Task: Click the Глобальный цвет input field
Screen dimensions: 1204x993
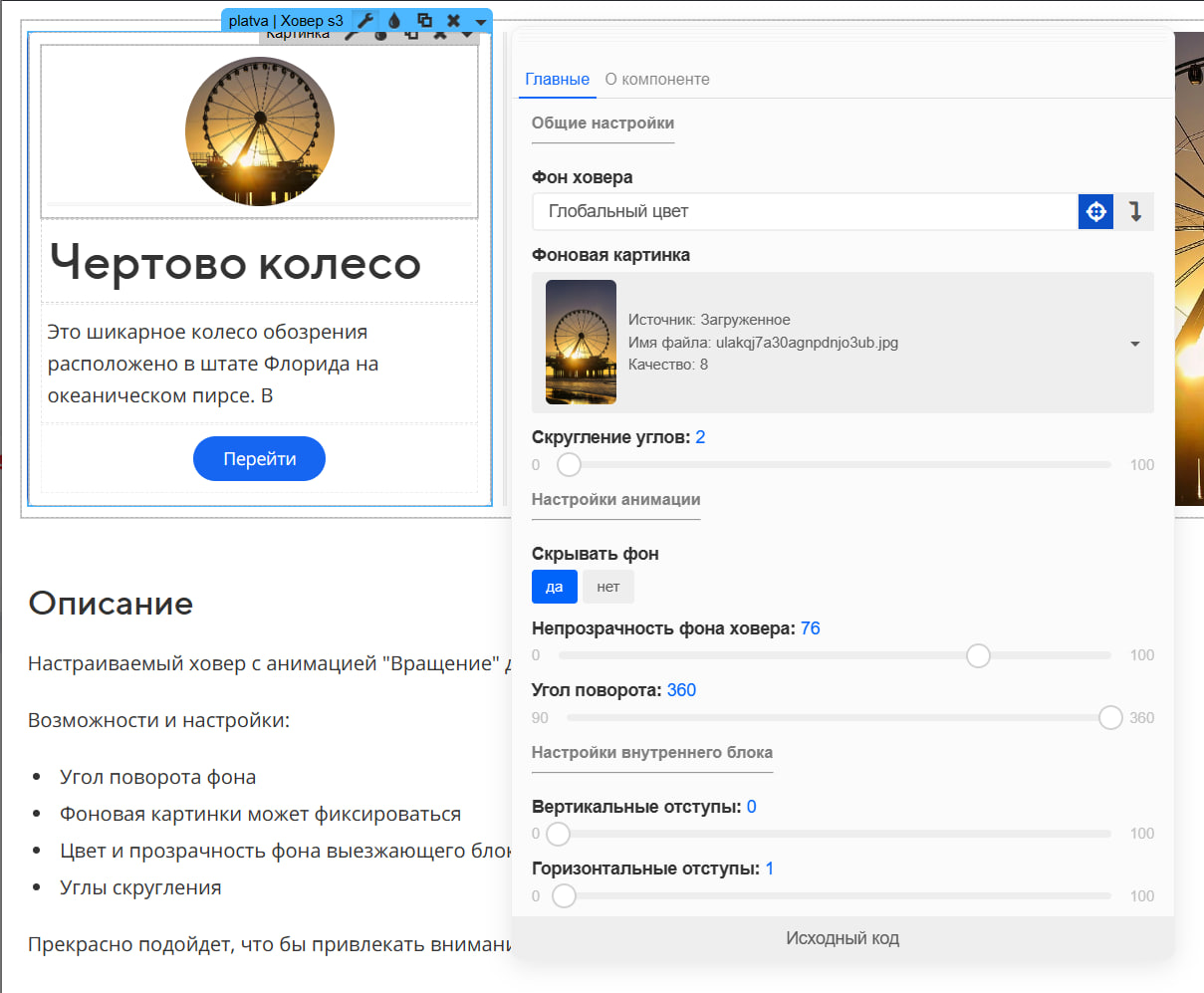Action: point(805,211)
